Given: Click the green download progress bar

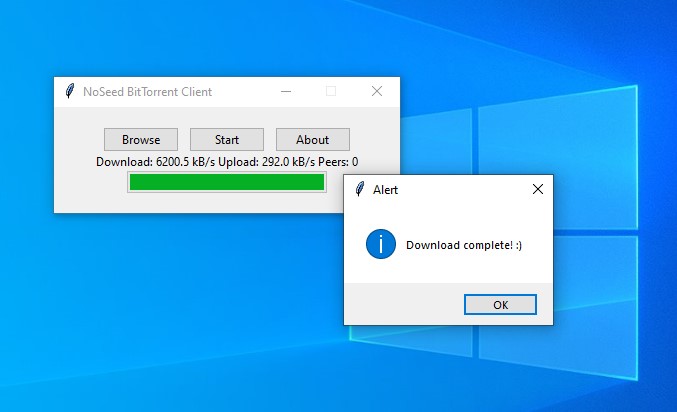Looking at the screenshot, I should point(227,182).
